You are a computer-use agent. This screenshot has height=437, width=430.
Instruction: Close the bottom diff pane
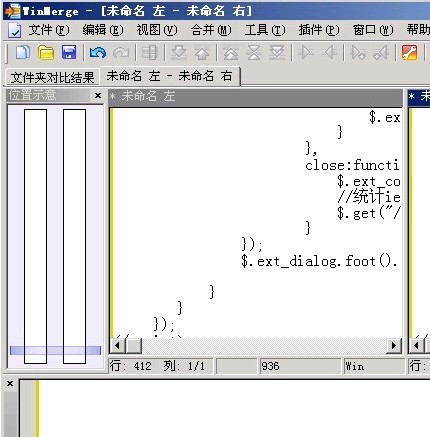pos(10,383)
